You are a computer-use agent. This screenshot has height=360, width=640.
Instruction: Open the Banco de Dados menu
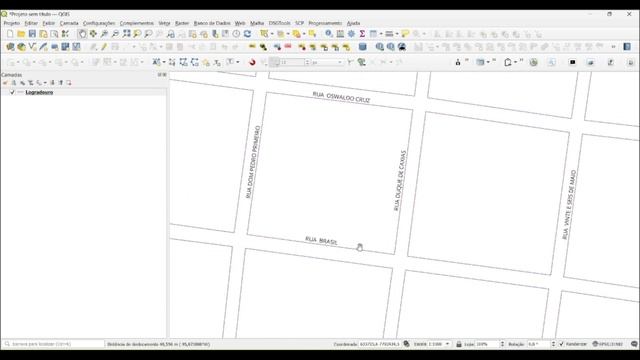pyautogui.click(x=212, y=23)
